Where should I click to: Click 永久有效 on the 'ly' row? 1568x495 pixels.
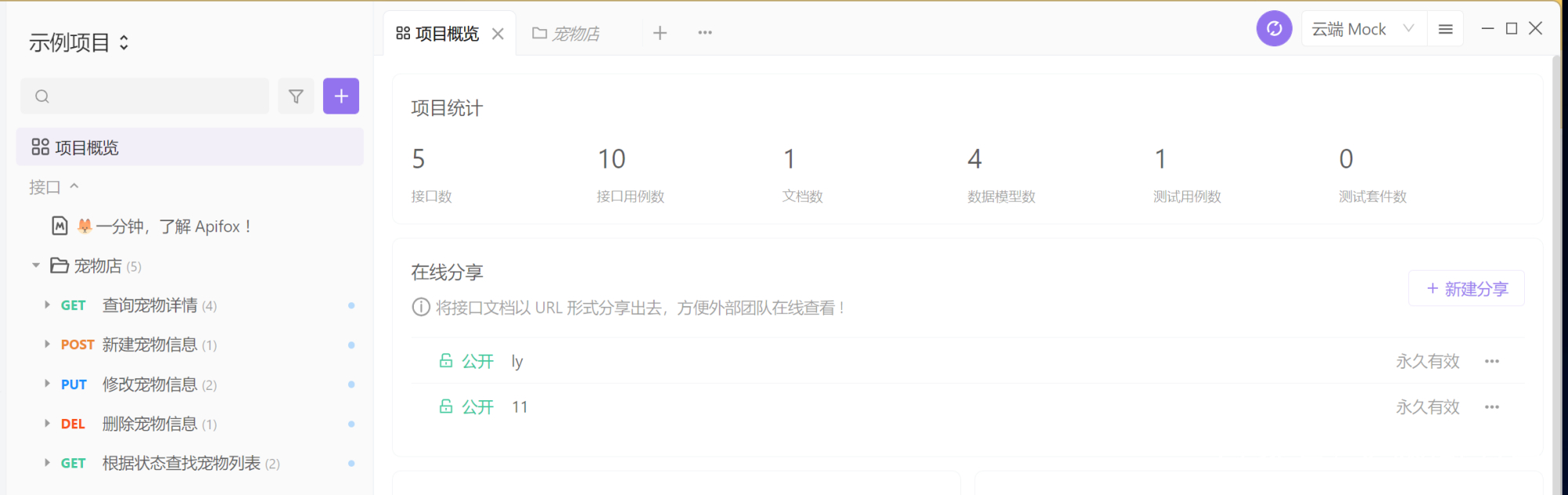click(1428, 362)
